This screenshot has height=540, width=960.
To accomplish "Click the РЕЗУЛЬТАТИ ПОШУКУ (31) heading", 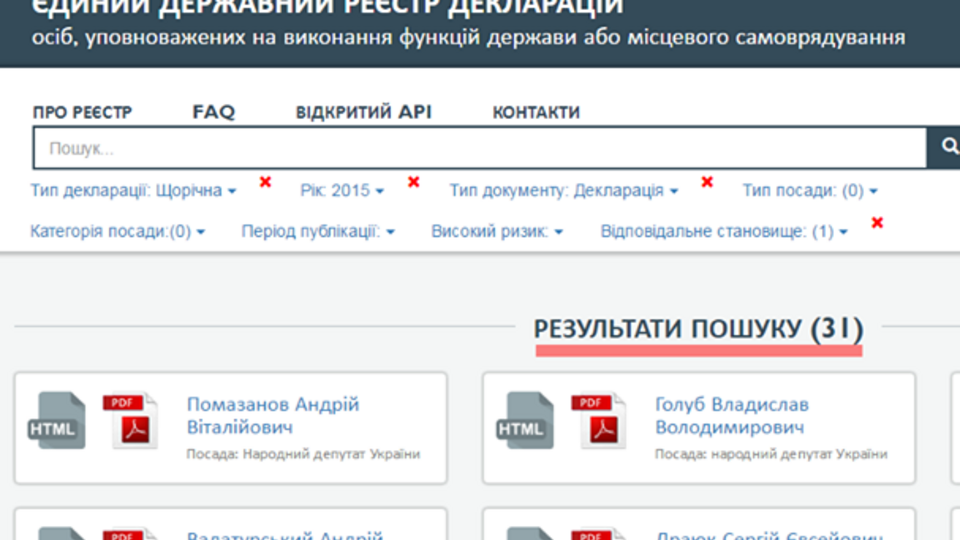I will tap(699, 329).
